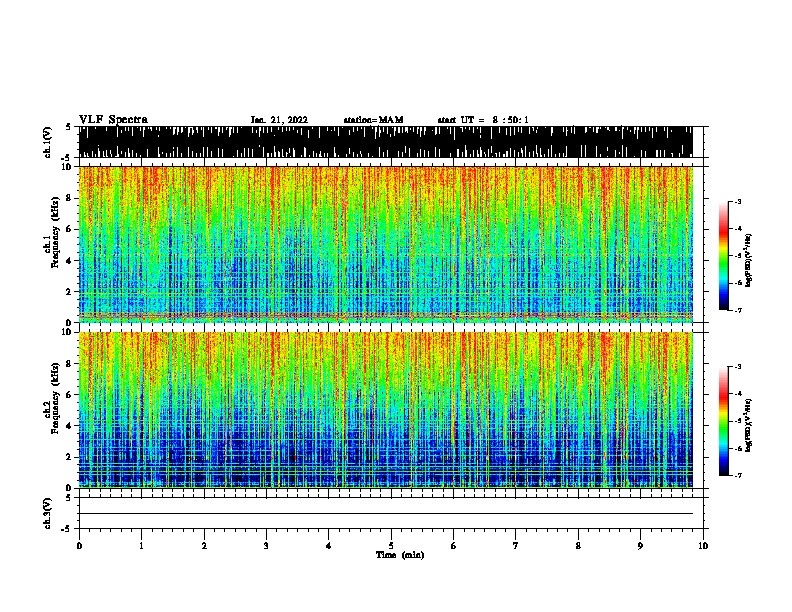Select the "ch.3(V)" axis label
Screen dimensions: 792x612
[x=48, y=513]
